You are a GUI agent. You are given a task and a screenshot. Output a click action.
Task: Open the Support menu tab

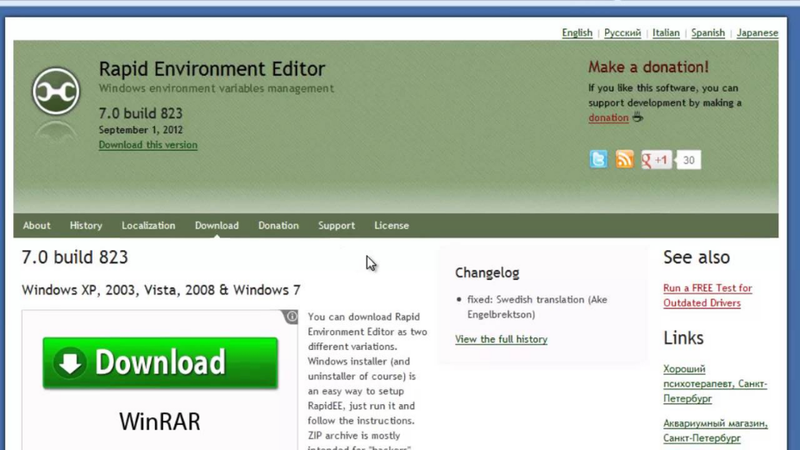pyautogui.click(x=336, y=226)
